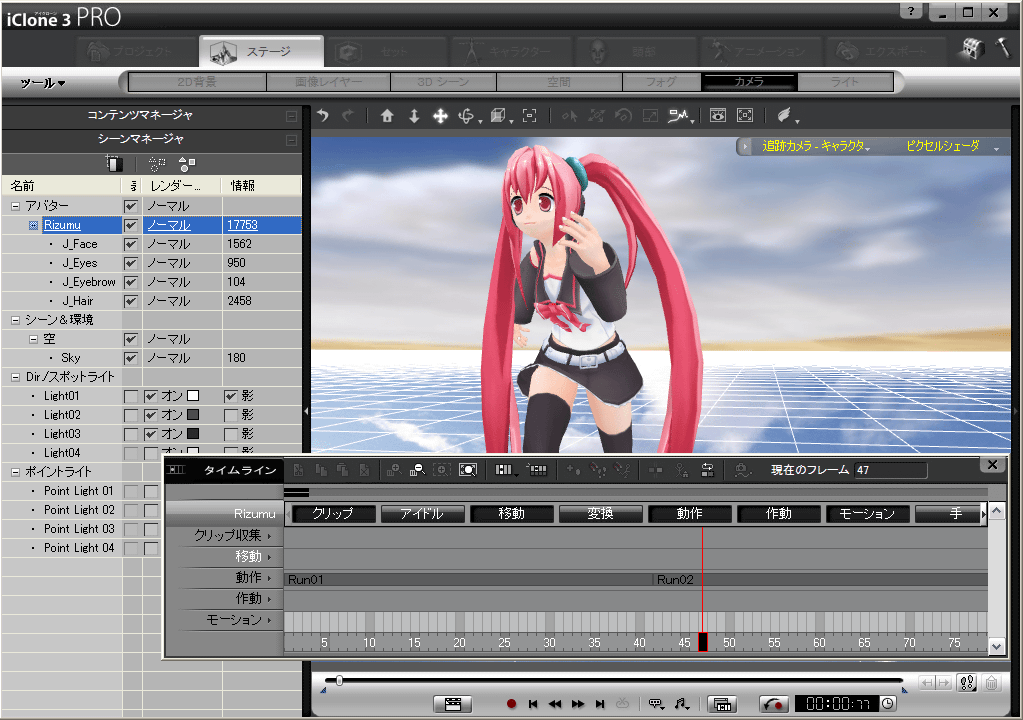Image resolution: width=1023 pixels, height=720 pixels.
Task: Click the focus-on-selection bracket icon
Action: [530, 116]
